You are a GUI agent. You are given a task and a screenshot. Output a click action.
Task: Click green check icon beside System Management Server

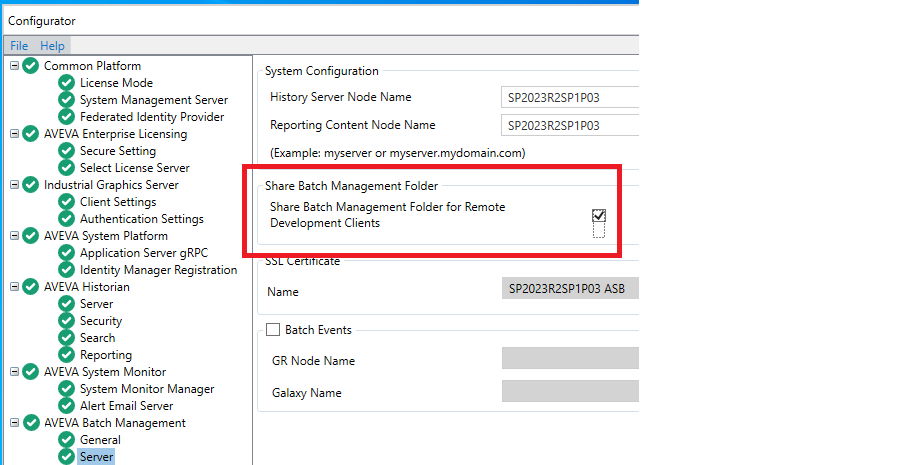click(x=66, y=100)
